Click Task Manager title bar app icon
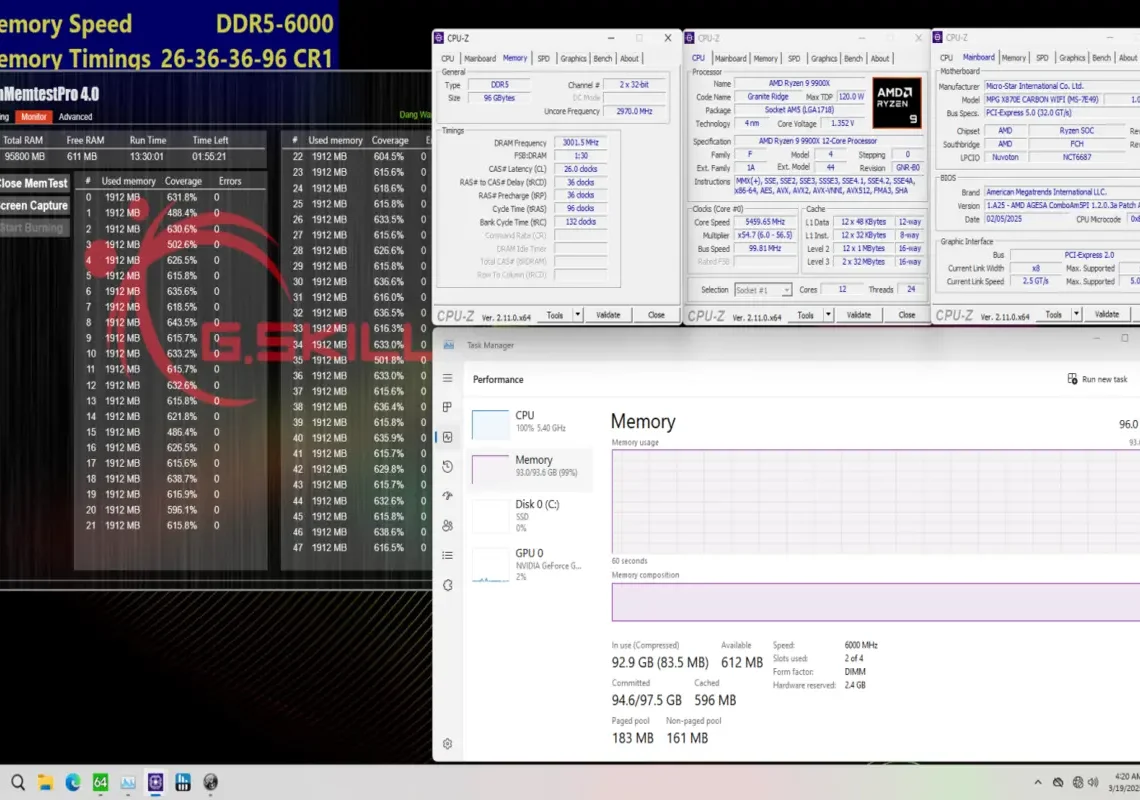 (x=449, y=345)
